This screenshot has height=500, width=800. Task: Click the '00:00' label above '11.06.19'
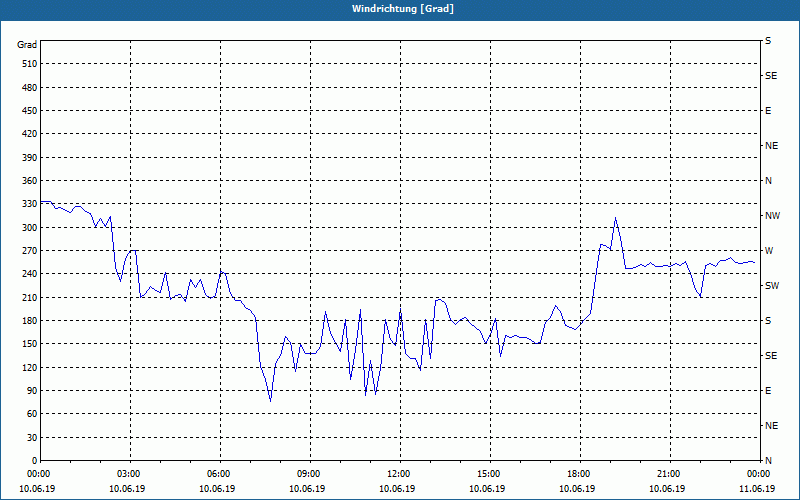758,474
